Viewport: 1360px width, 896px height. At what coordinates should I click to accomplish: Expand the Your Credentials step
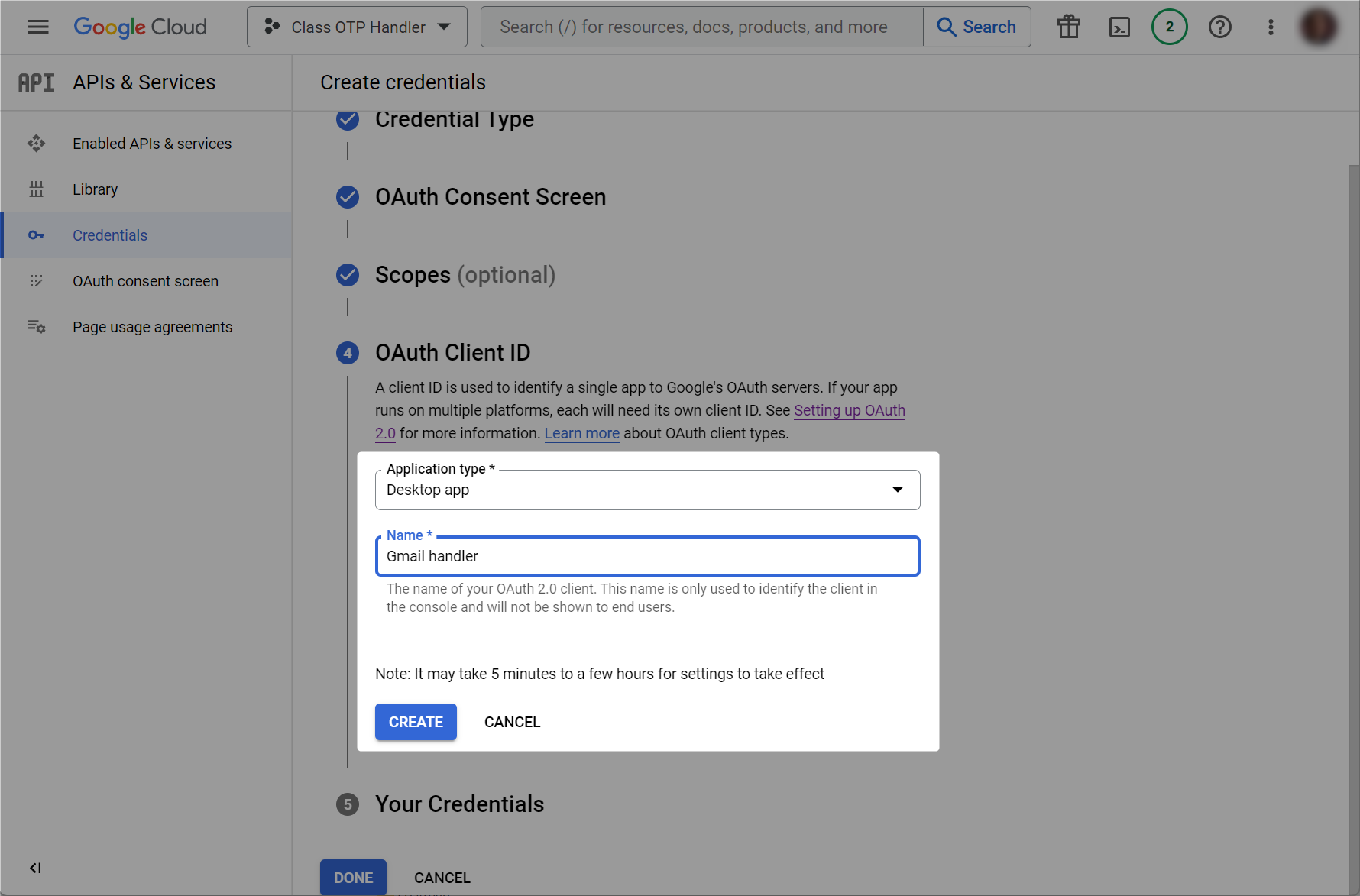[x=459, y=804]
